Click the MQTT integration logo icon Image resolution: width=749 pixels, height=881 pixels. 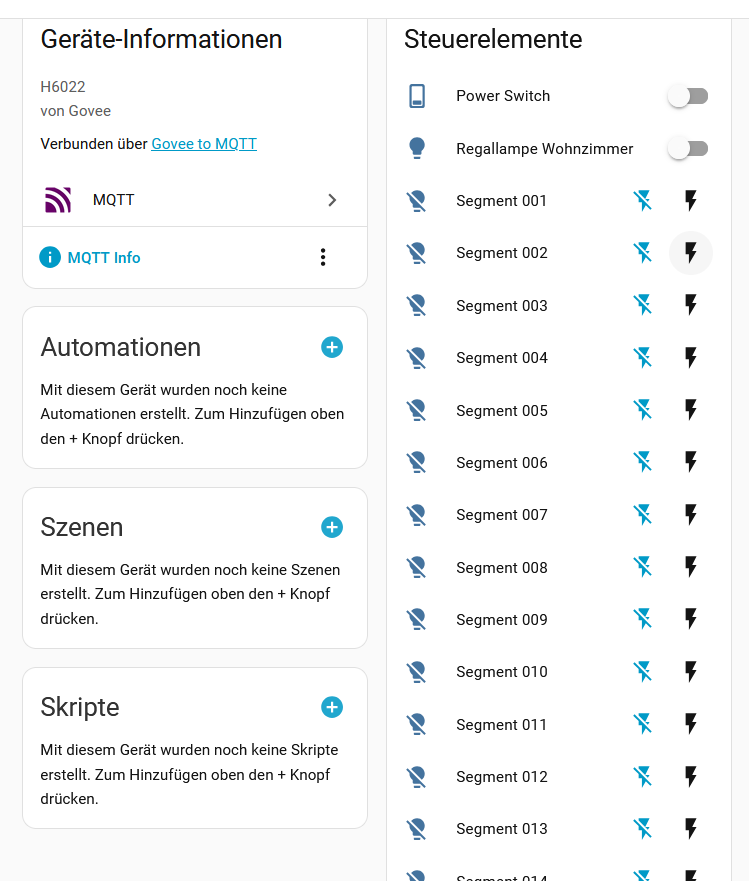tap(58, 200)
